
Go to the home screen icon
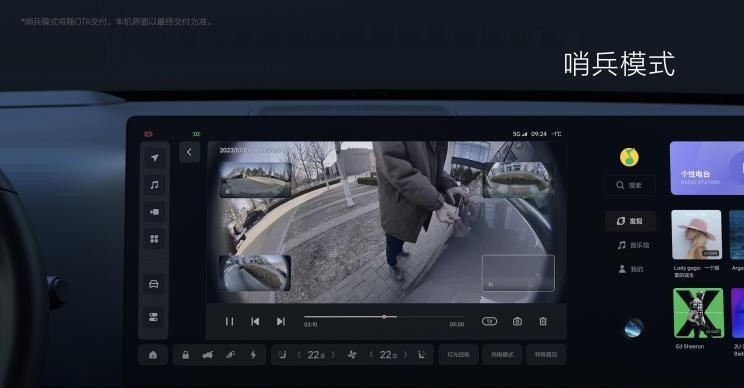click(x=153, y=355)
